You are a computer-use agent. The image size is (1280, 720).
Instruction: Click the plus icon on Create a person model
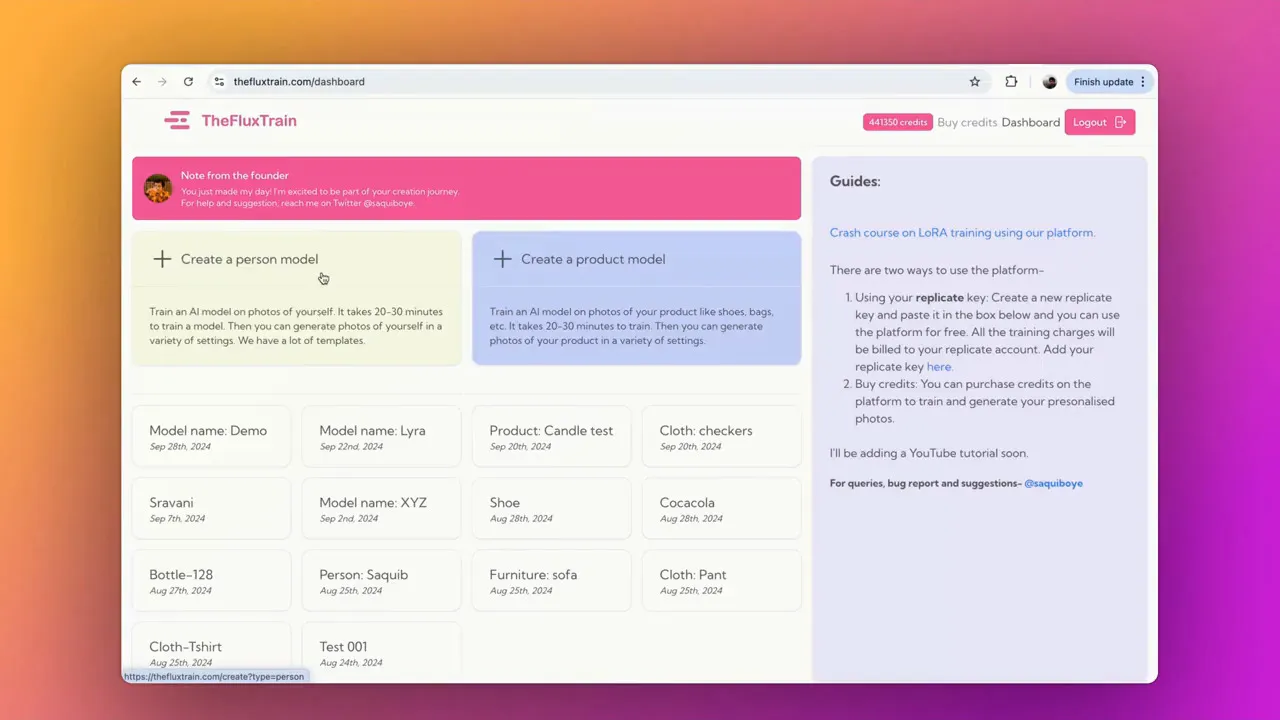pos(162,258)
